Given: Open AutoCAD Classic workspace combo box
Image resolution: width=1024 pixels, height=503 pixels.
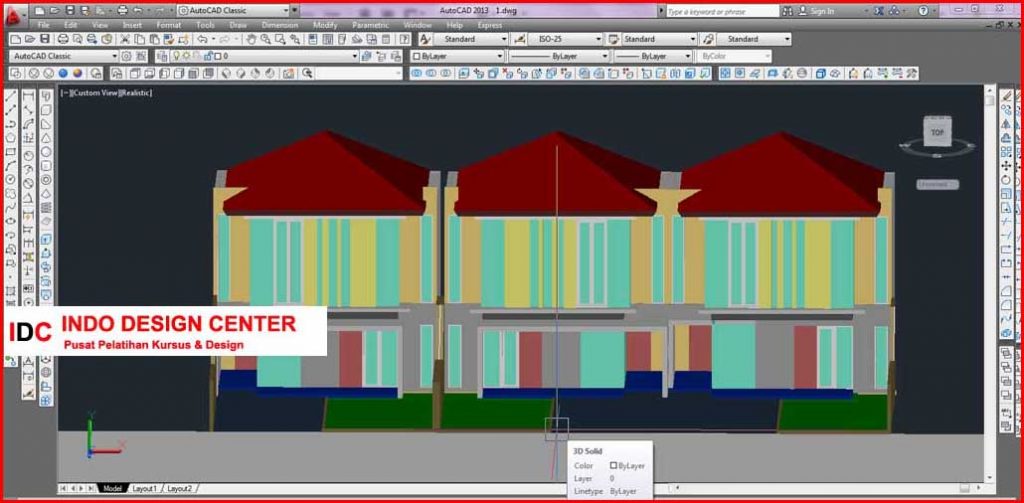Looking at the screenshot, I should pyautogui.click(x=64, y=56).
